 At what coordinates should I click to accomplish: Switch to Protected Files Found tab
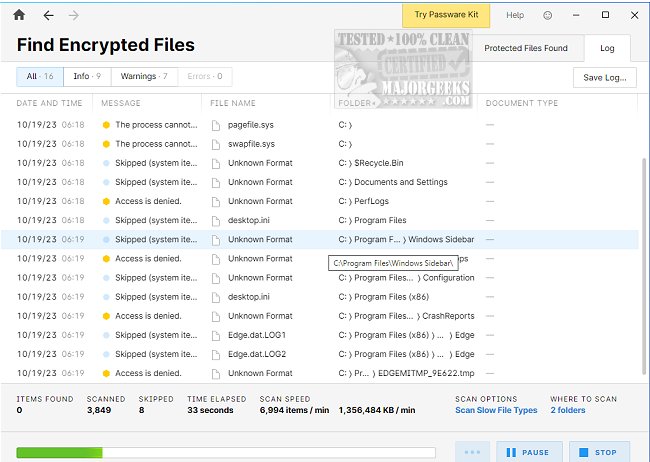526,48
